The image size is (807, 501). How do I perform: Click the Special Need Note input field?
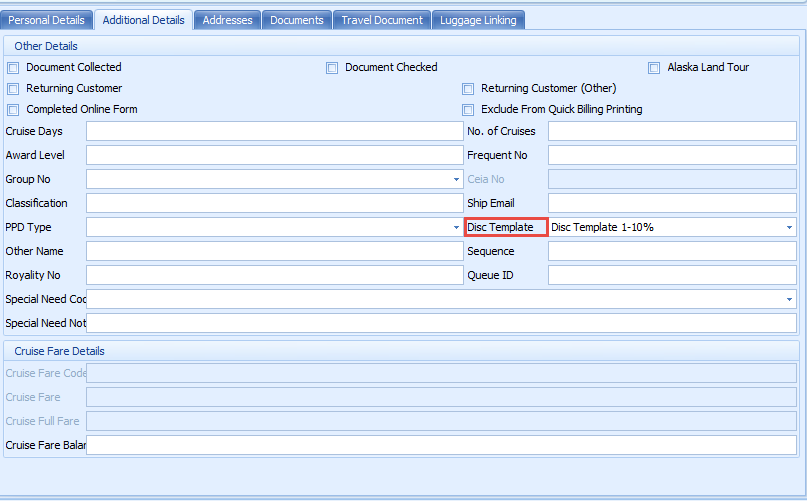coord(442,323)
